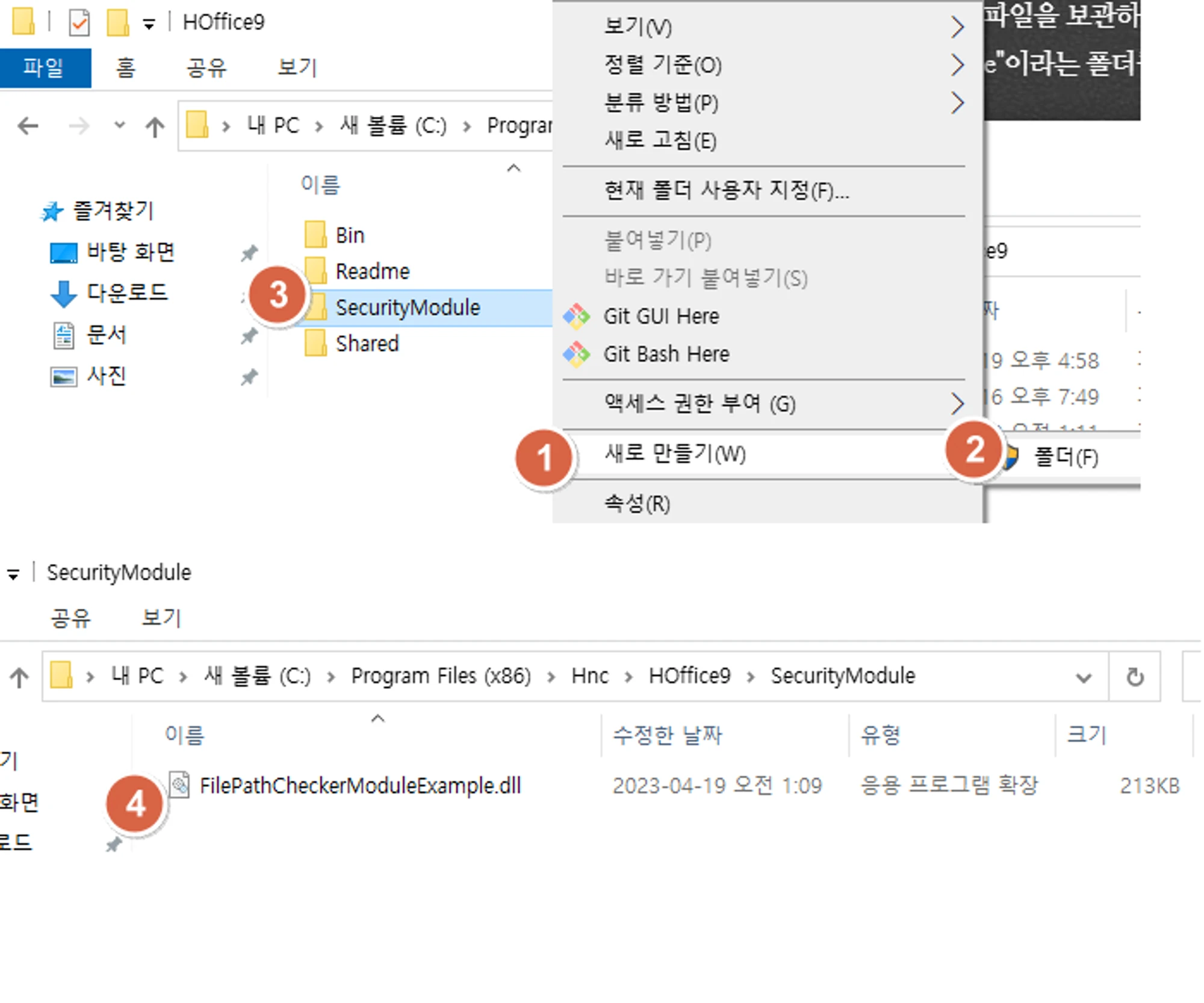Expand chevron after 새 볼륨 (C:) in upper address bar
Image resolution: width=1204 pixels, height=1003 pixels.
(x=467, y=126)
